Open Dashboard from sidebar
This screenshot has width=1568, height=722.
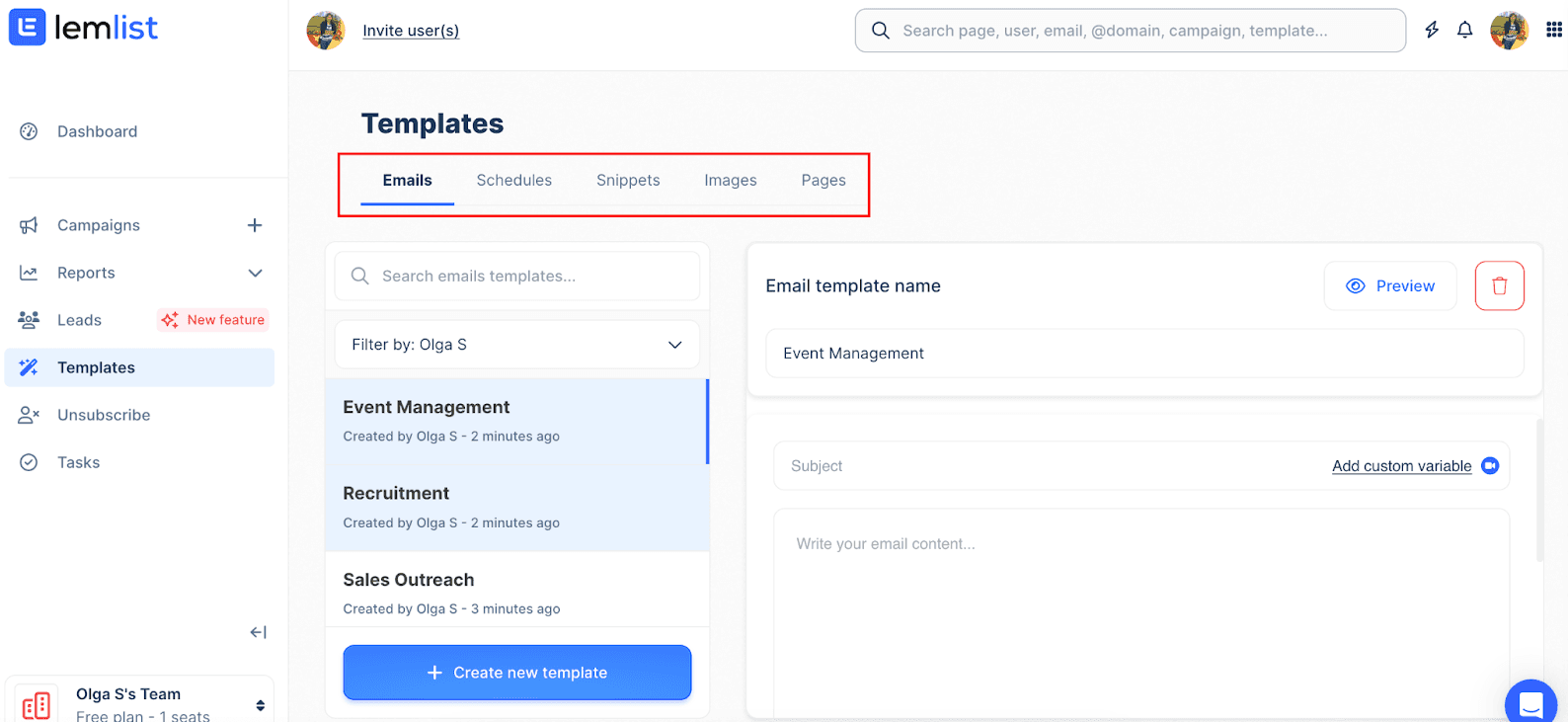pyautogui.click(x=97, y=131)
